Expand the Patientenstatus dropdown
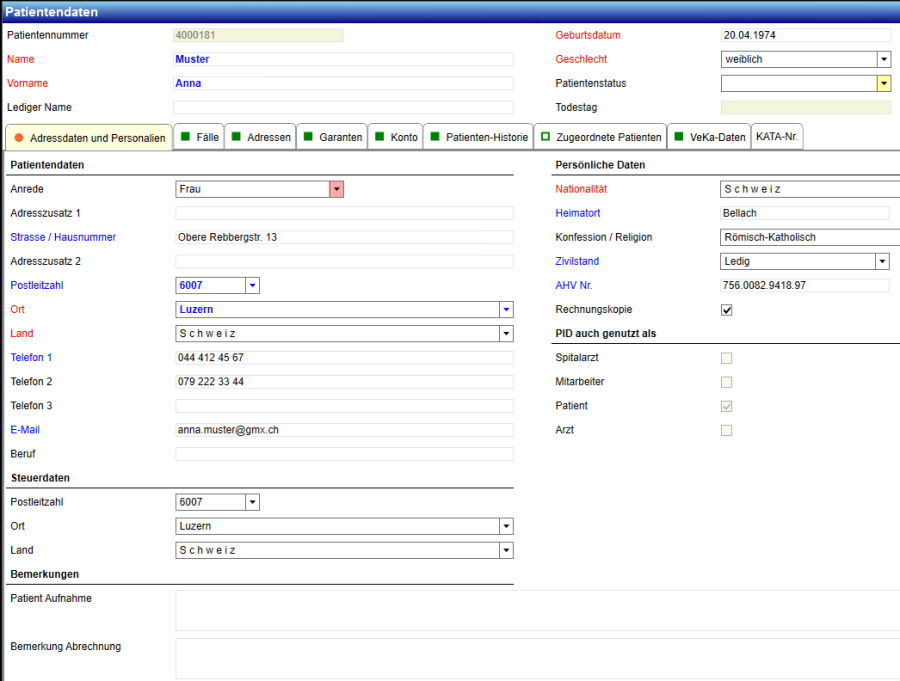The height and width of the screenshot is (681, 900). (x=884, y=84)
